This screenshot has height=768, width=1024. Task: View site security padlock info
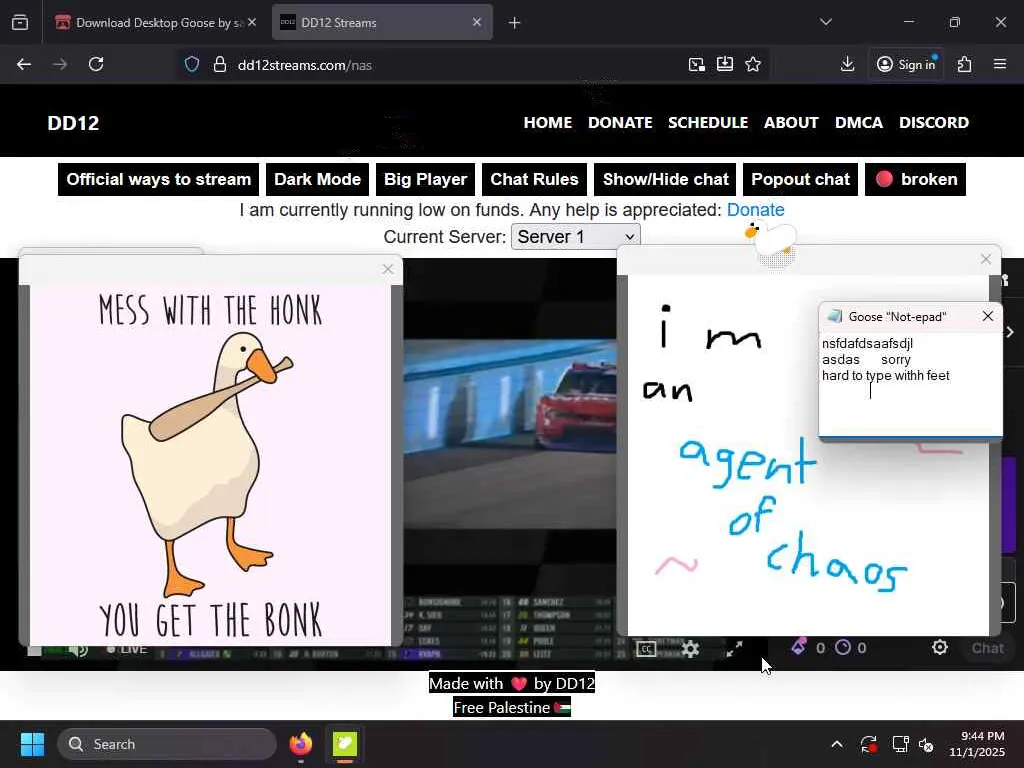click(220, 65)
